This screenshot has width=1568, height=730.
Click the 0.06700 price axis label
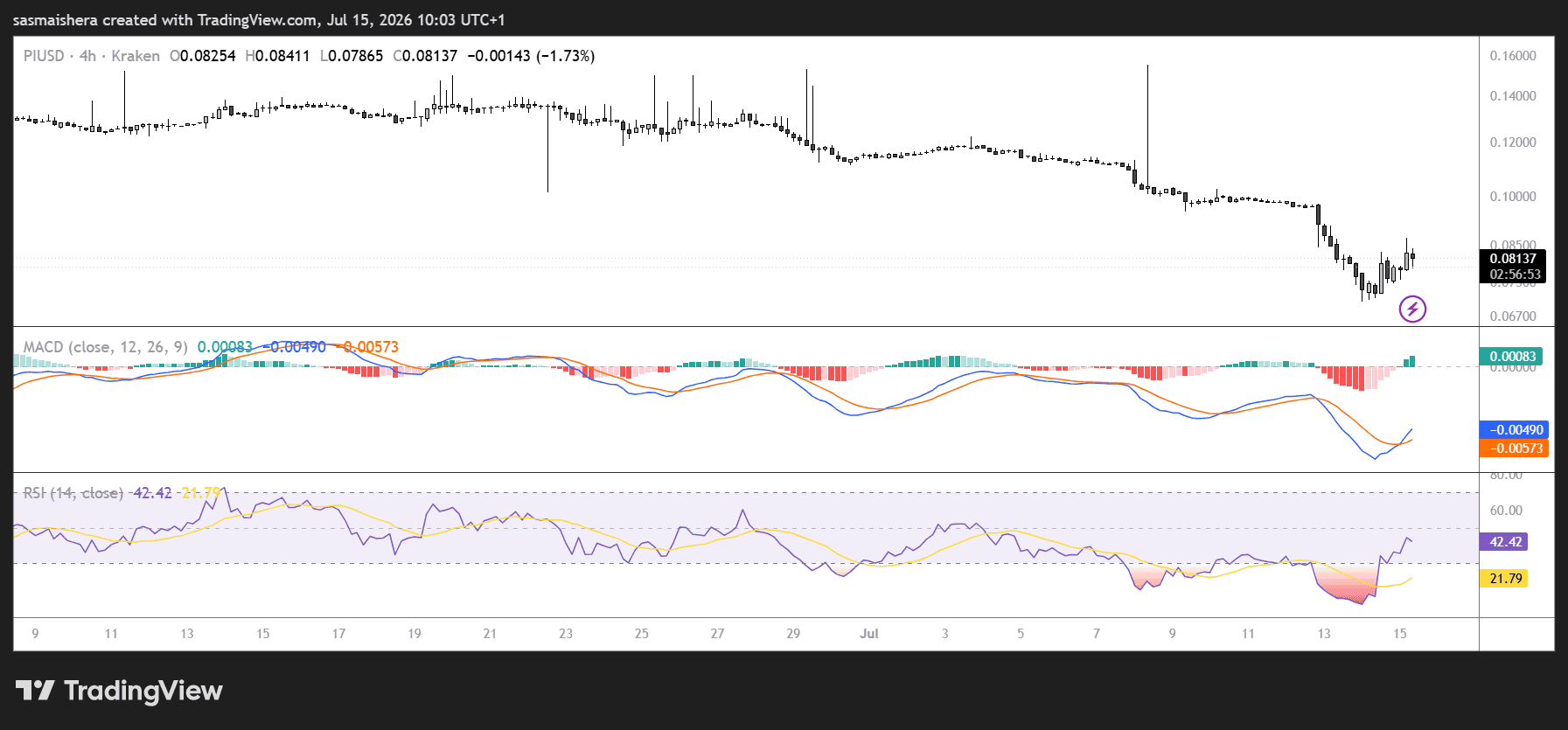click(1513, 316)
